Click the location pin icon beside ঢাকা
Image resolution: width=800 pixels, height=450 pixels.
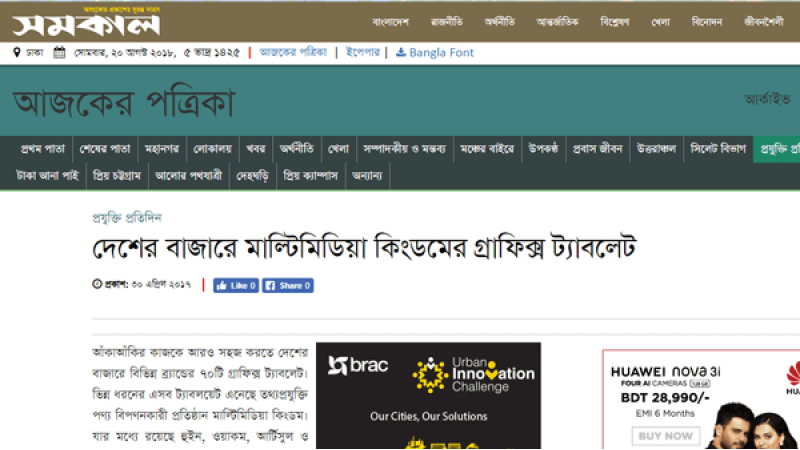pyautogui.click(x=17, y=52)
